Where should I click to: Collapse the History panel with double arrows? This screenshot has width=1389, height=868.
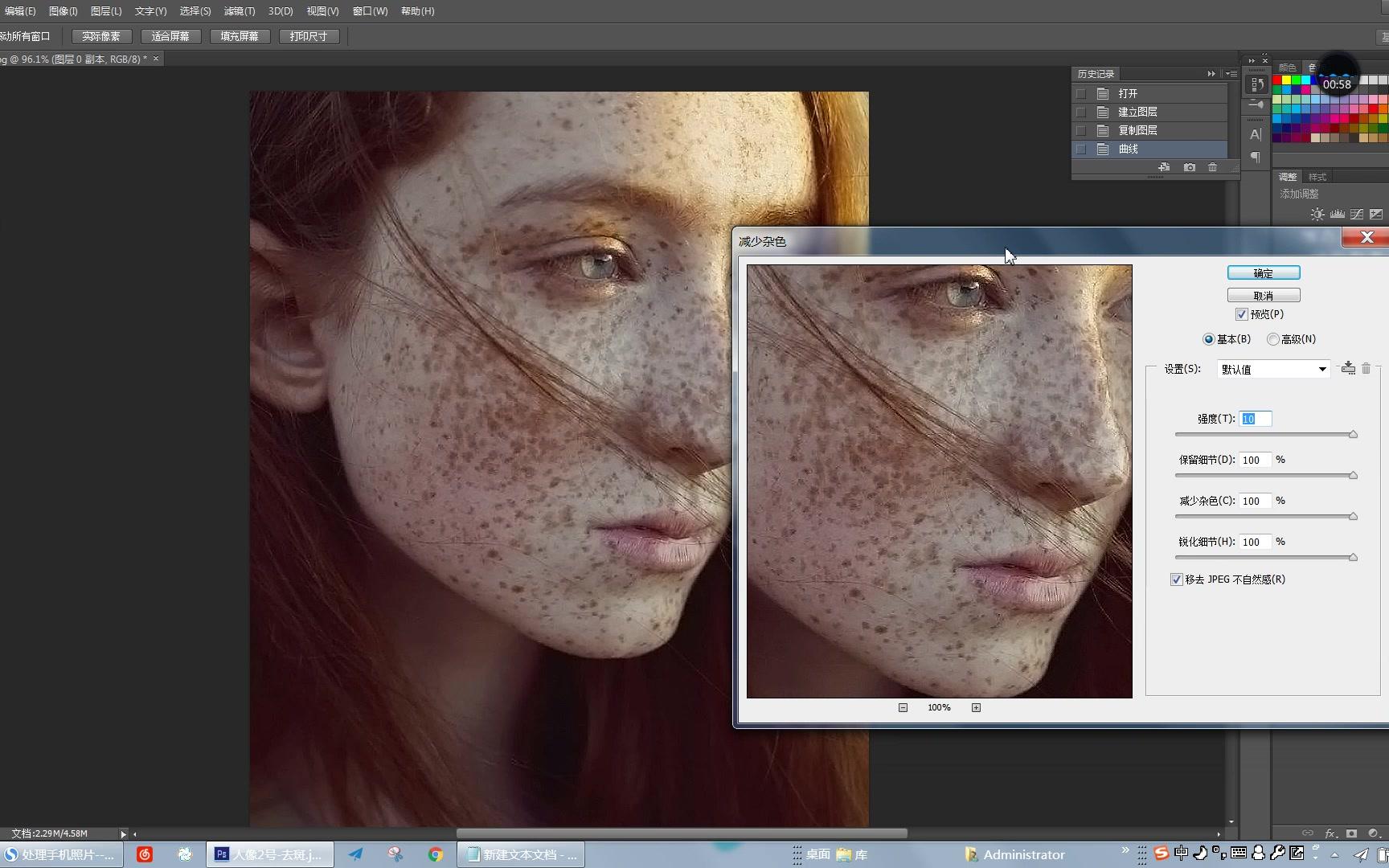click(1211, 74)
